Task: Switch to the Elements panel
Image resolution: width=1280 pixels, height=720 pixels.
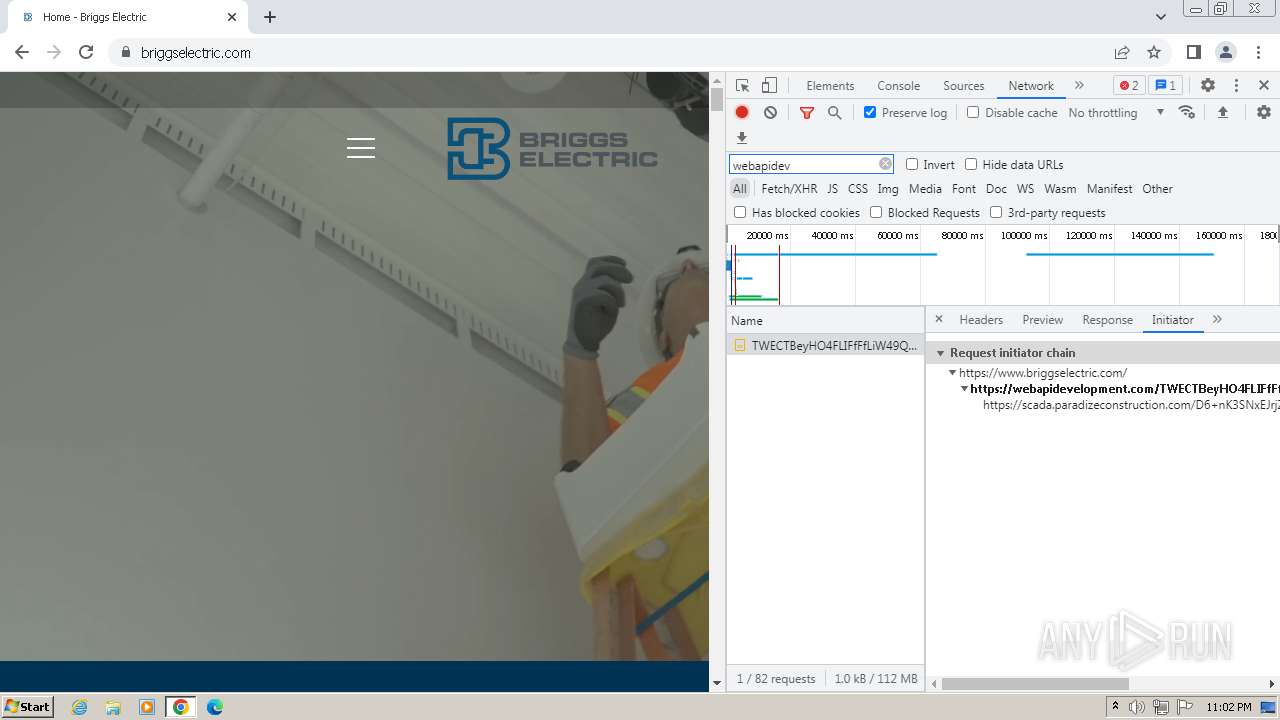Action: [x=830, y=86]
